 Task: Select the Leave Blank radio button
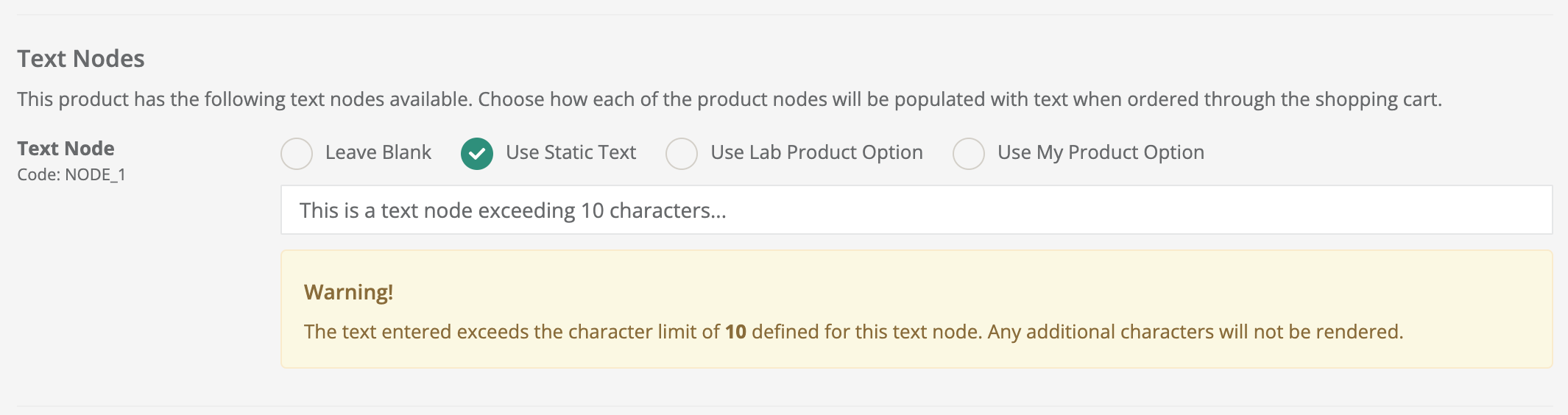[297, 154]
